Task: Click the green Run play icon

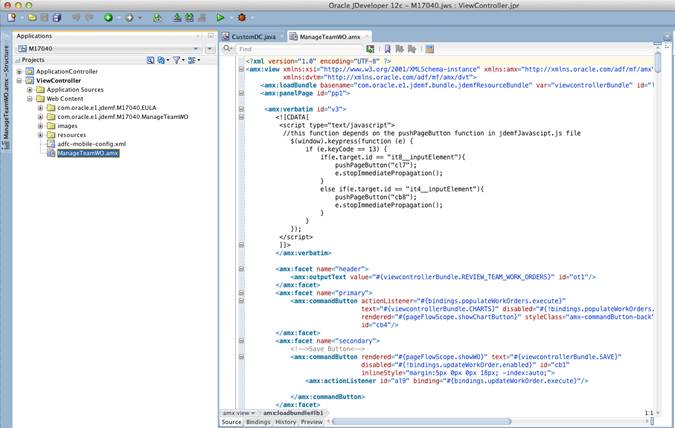Action: click(220, 18)
